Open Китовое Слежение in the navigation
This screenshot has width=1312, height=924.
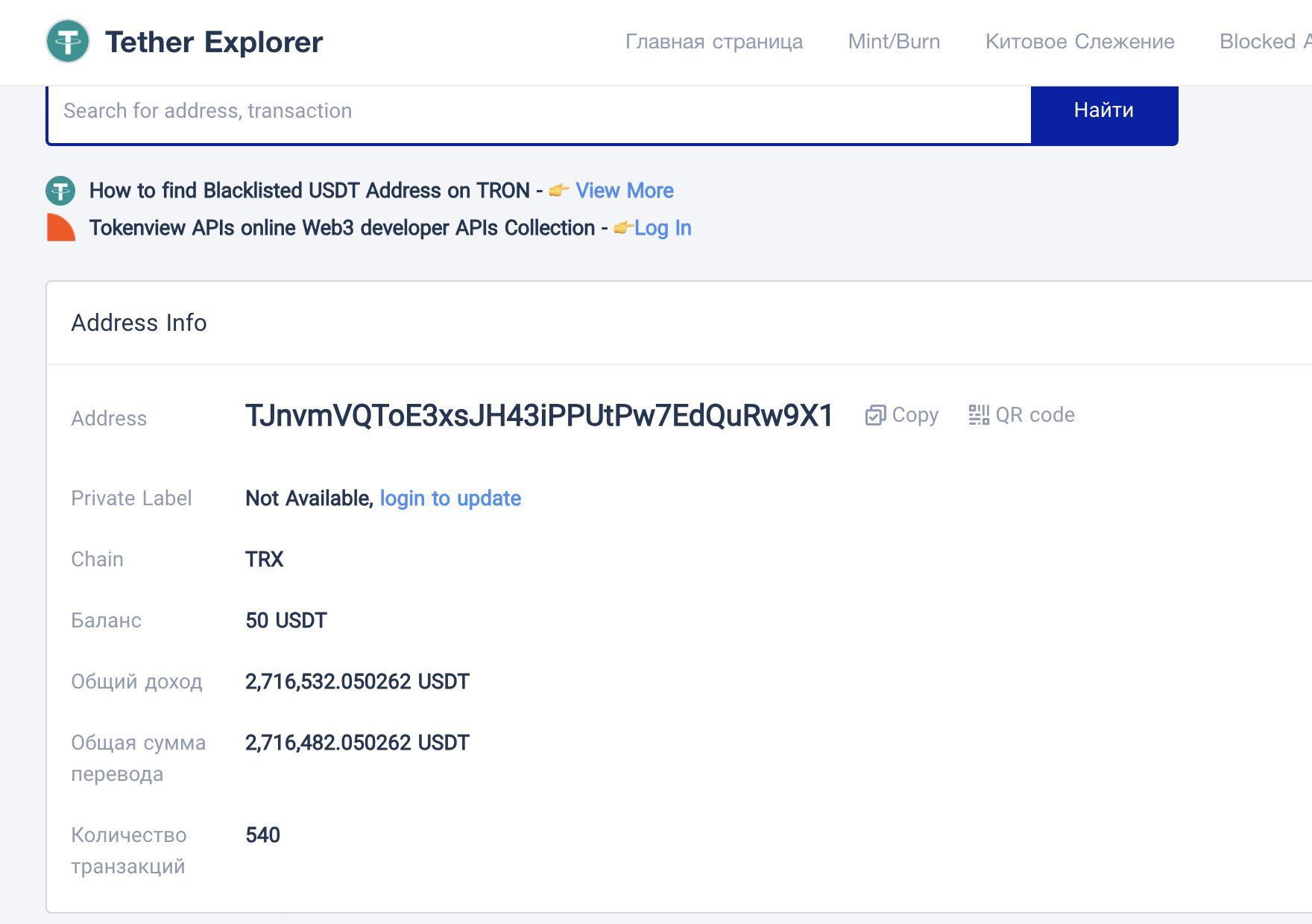(x=1079, y=42)
